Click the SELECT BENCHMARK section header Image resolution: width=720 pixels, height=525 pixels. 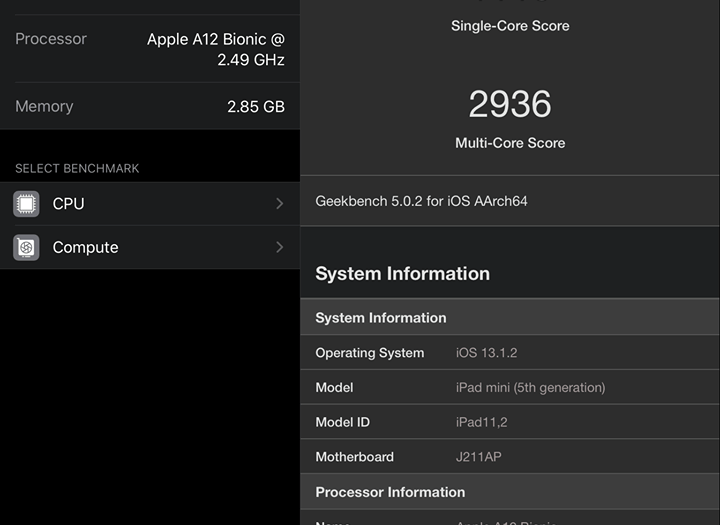tap(77, 169)
